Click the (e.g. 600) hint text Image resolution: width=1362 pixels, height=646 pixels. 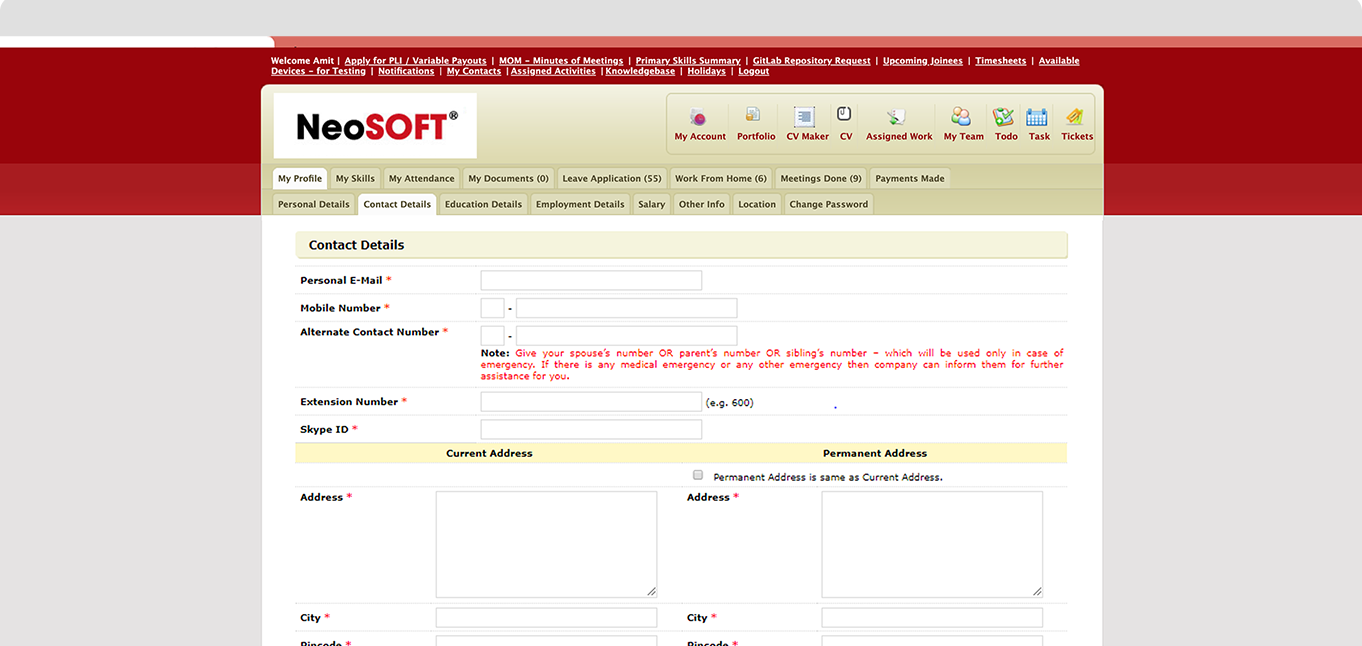730,403
